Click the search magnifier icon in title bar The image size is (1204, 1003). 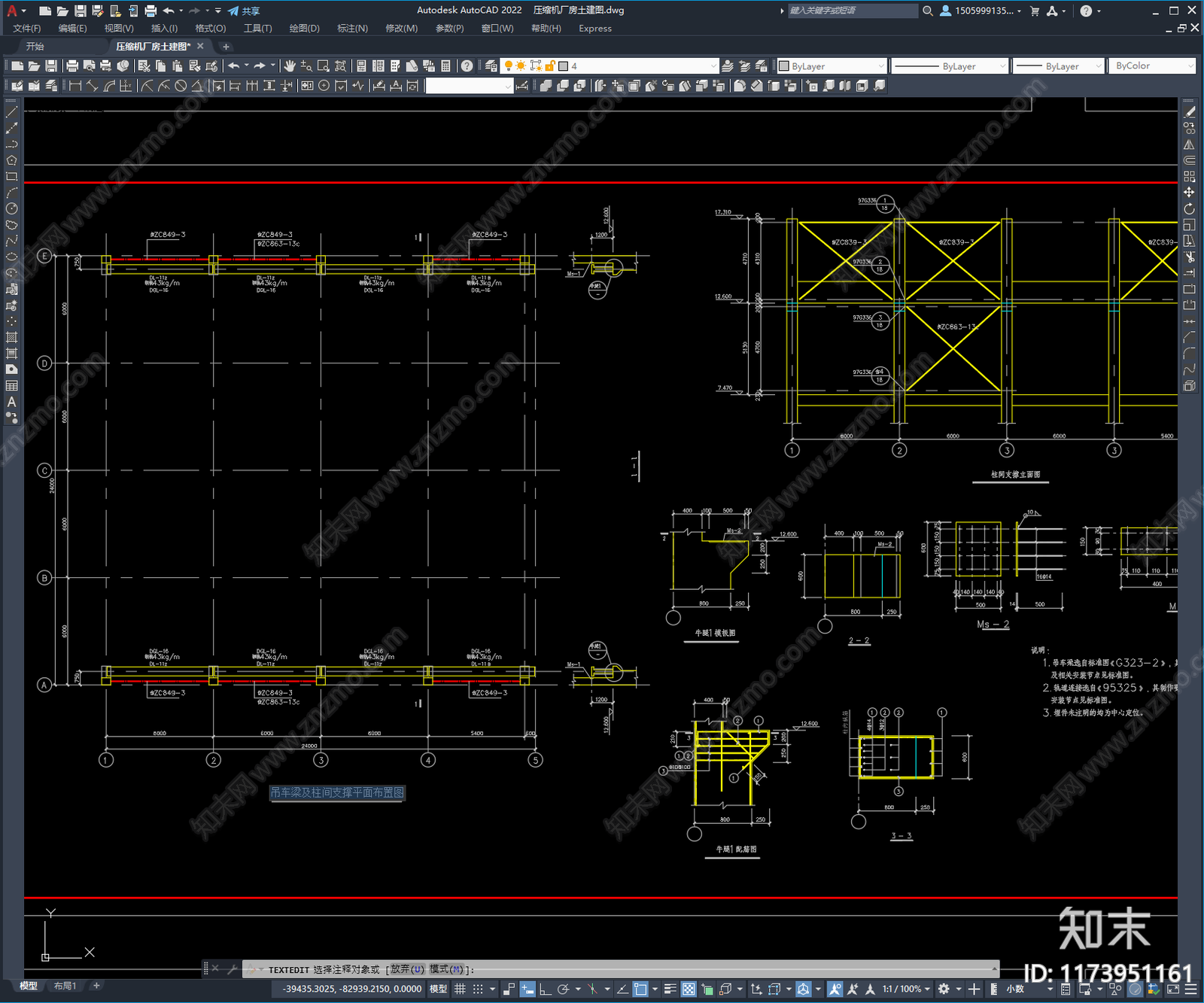(928, 11)
